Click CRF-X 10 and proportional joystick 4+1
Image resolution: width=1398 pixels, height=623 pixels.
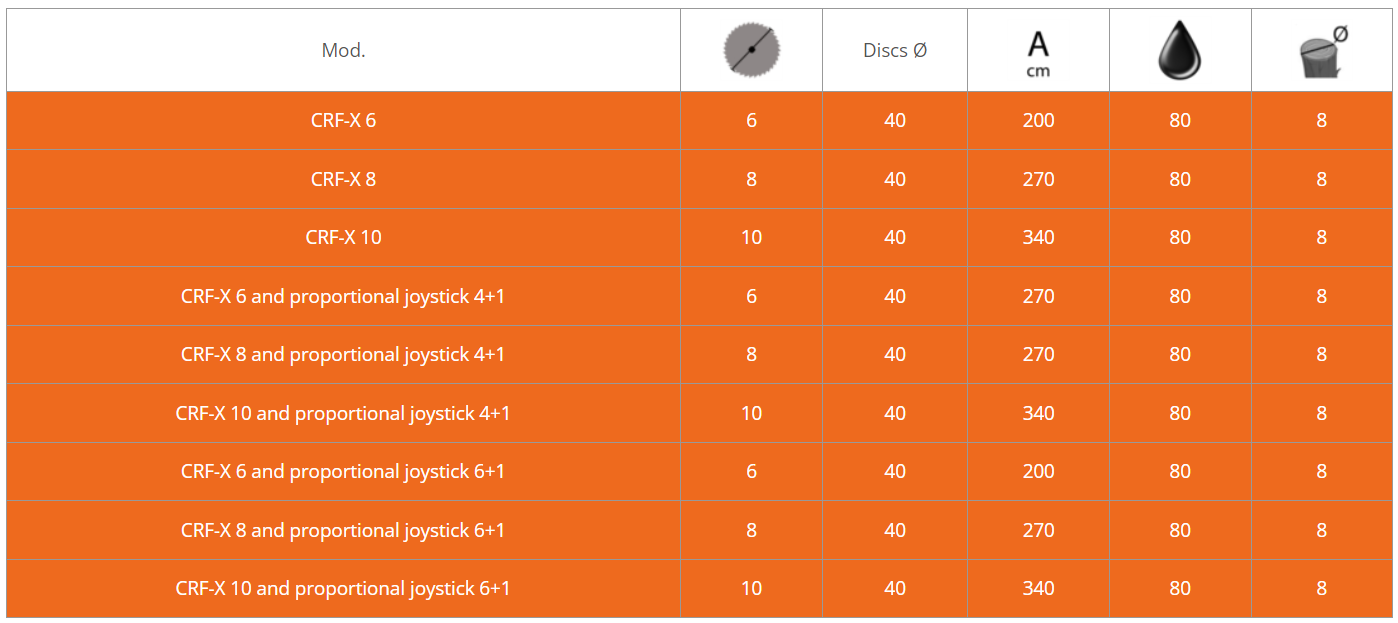pyautogui.click(x=343, y=413)
